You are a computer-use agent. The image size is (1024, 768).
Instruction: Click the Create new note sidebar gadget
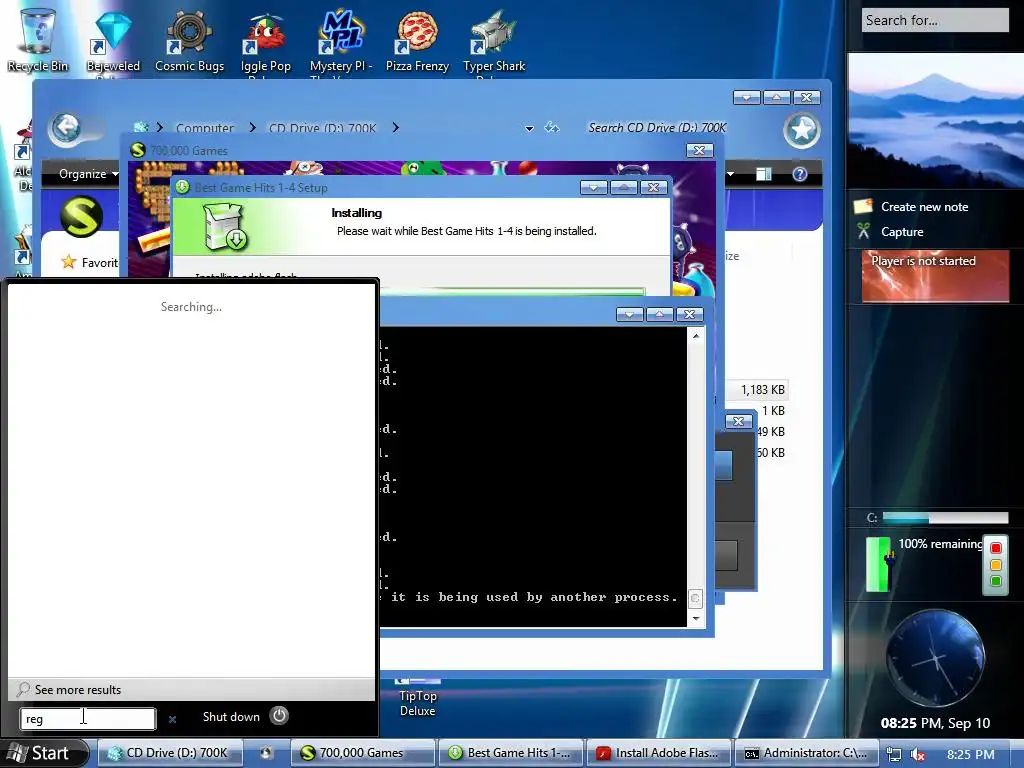pos(912,206)
